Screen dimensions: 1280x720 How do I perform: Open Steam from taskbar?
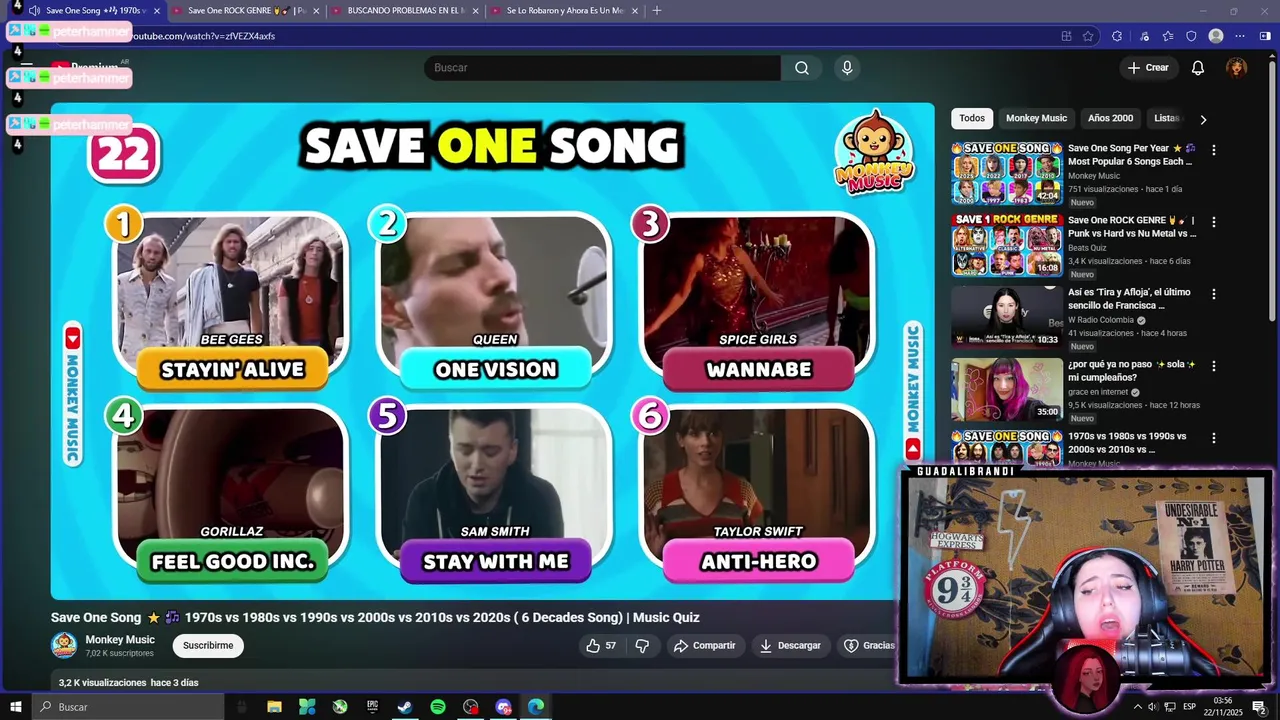coord(405,707)
